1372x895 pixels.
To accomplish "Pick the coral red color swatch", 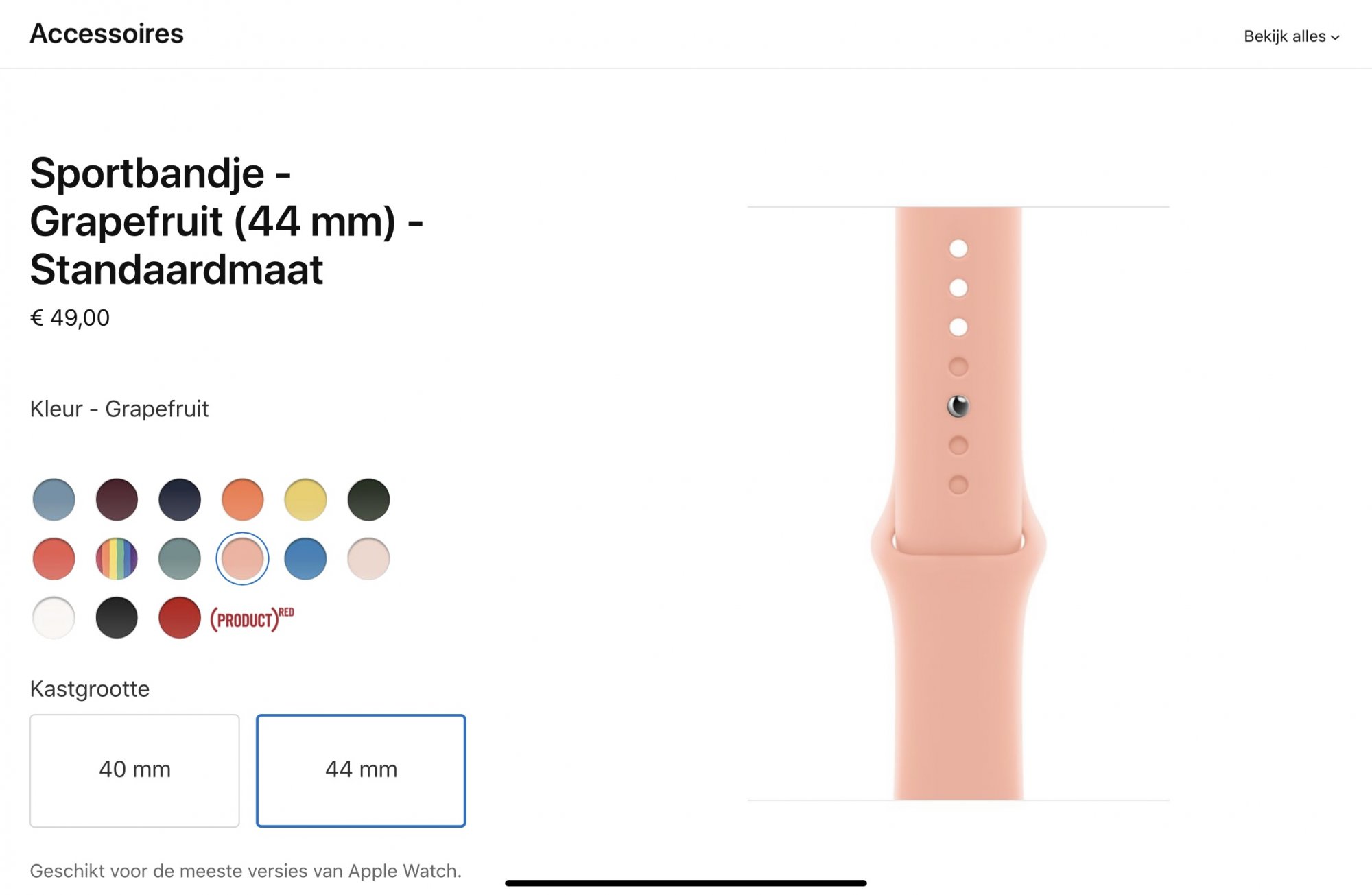I will [54, 558].
